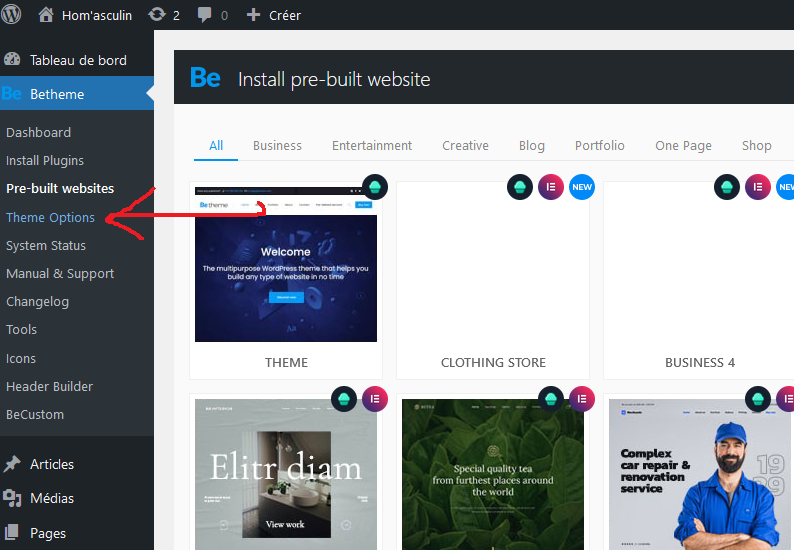Viewport: 794px width, 550px height.
Task: Click the Elementor badge on tea website card
Action: click(582, 399)
